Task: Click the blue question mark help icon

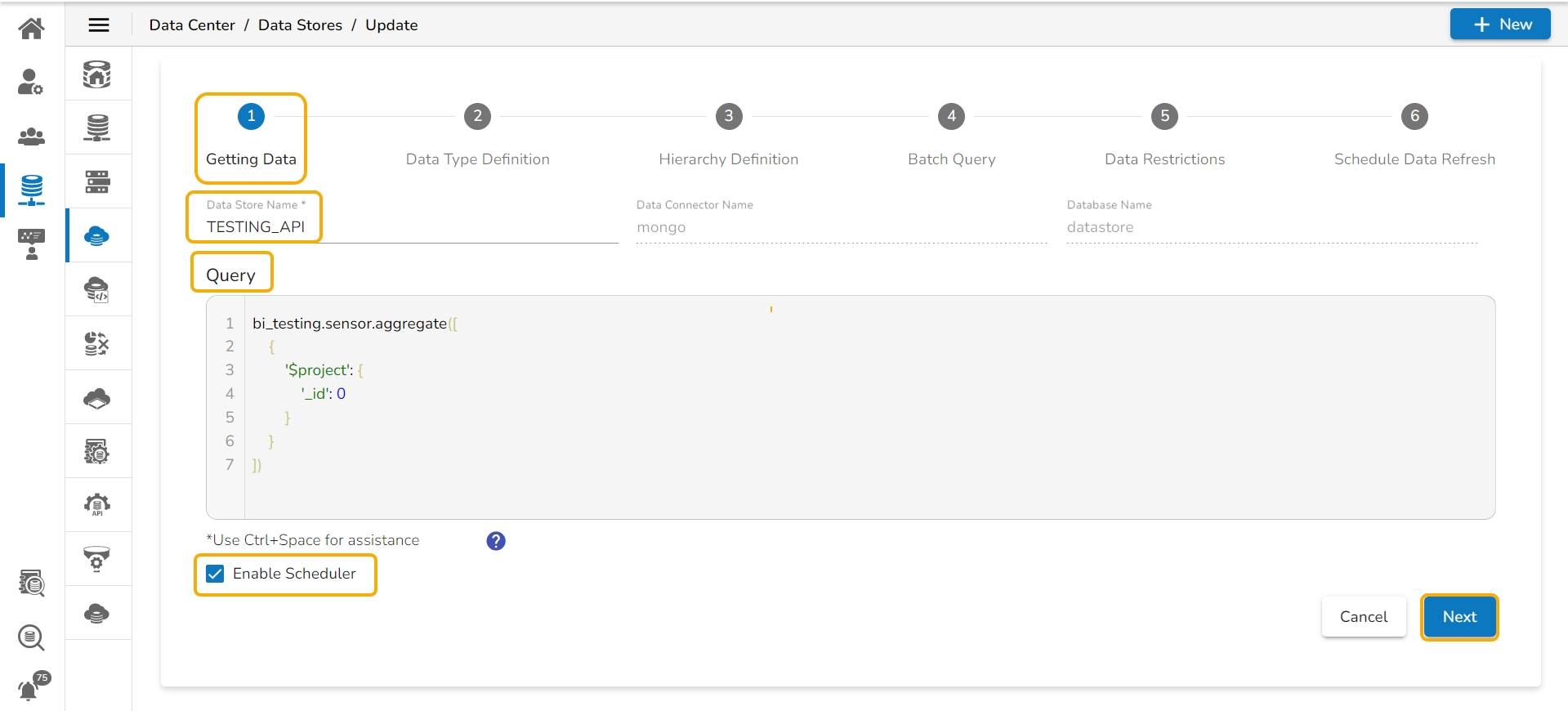Action: click(x=496, y=541)
